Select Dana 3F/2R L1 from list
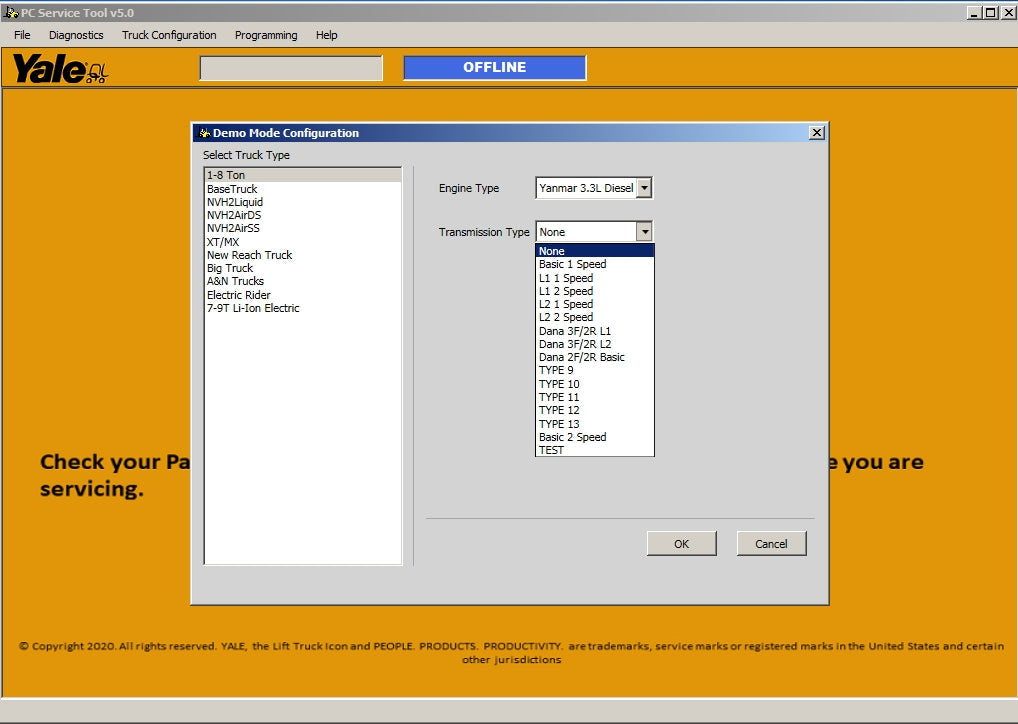Viewport: 1018px width, 724px height. [575, 331]
